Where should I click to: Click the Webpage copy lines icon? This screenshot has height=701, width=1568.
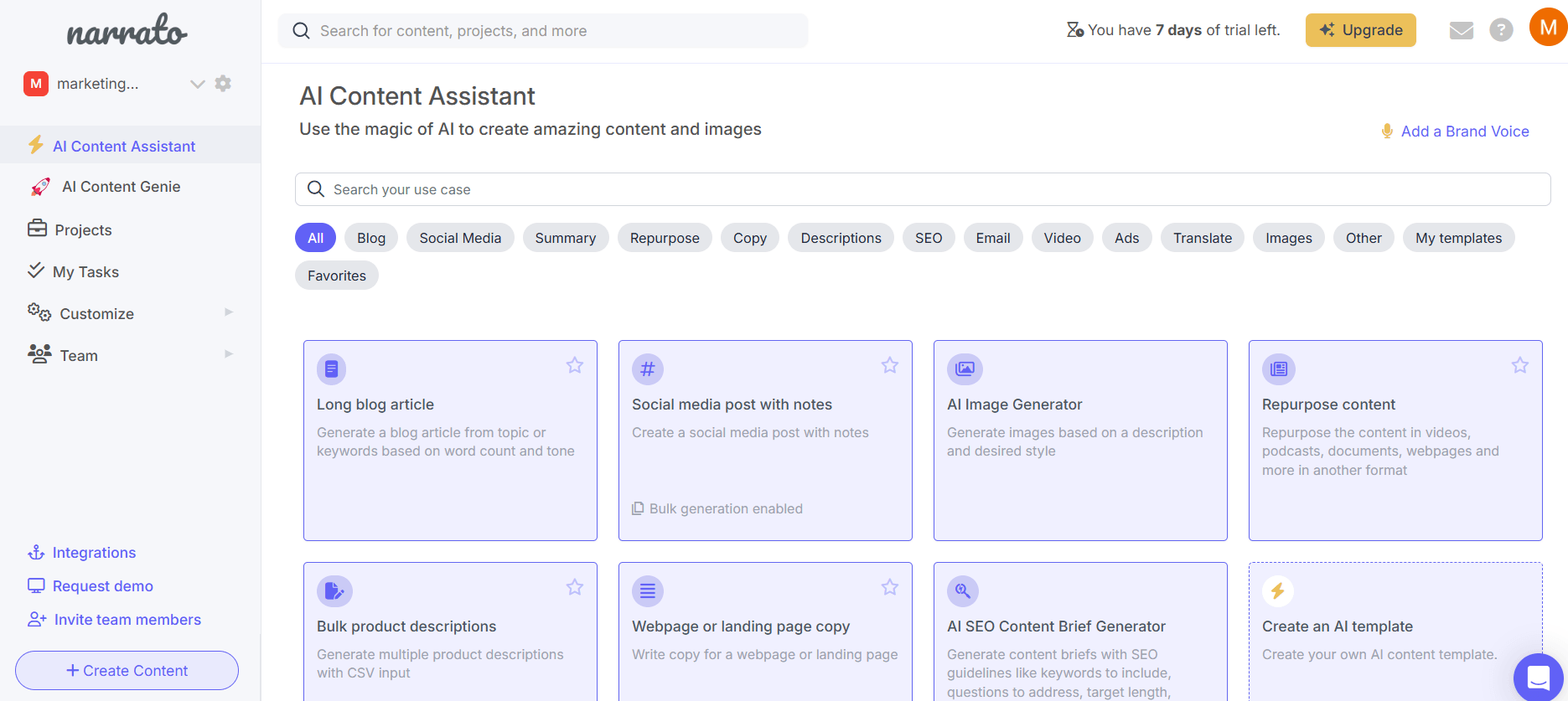pyautogui.click(x=648, y=591)
